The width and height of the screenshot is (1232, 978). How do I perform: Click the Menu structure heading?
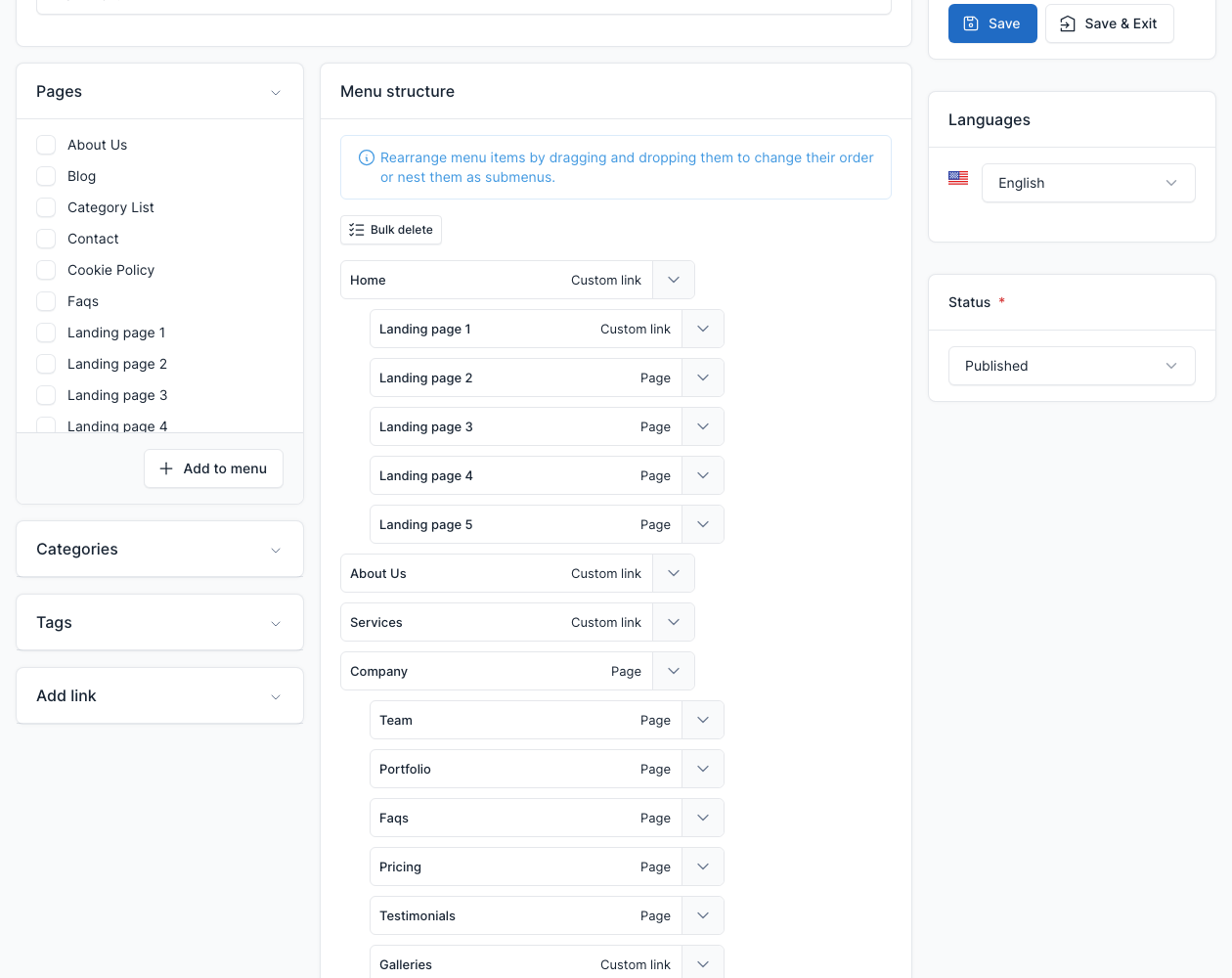click(x=397, y=92)
